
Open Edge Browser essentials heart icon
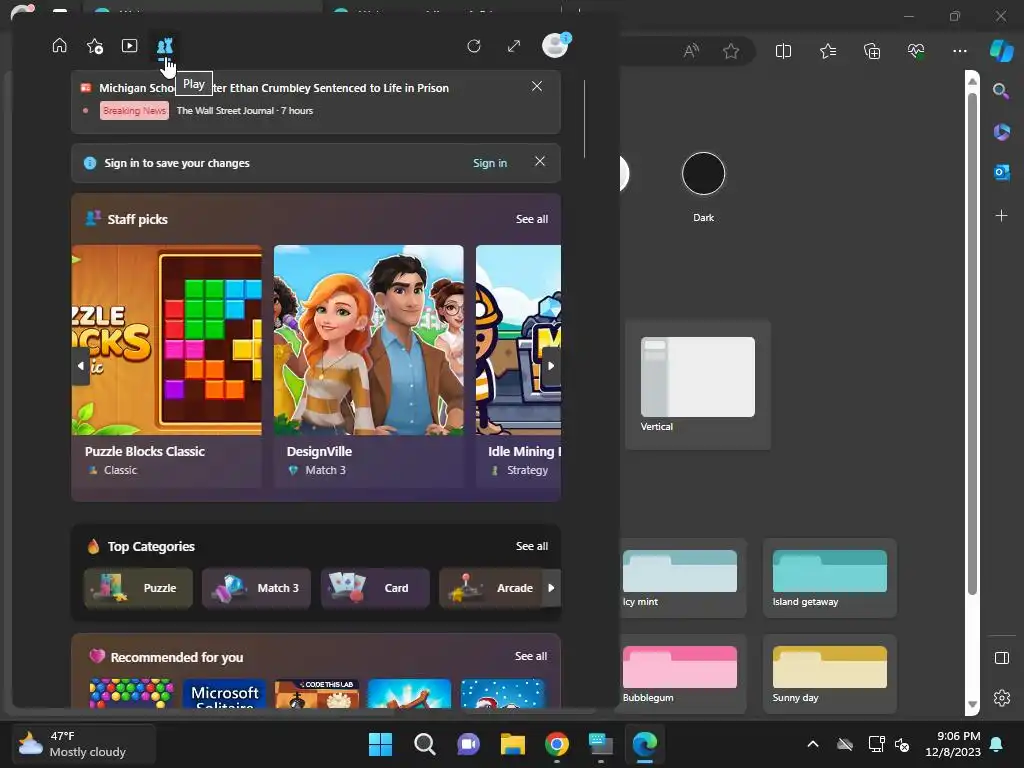916,51
